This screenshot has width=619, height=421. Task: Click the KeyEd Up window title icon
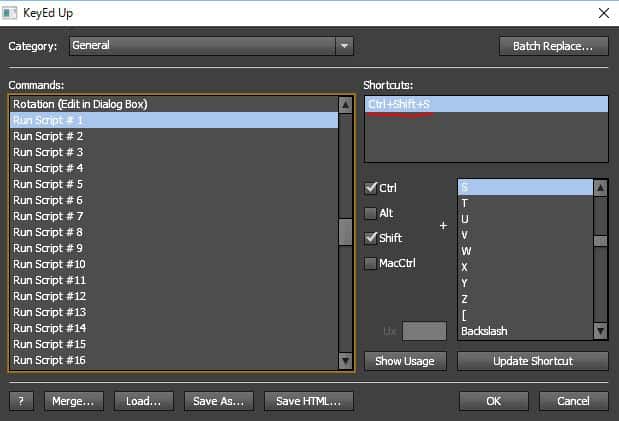click(x=13, y=13)
